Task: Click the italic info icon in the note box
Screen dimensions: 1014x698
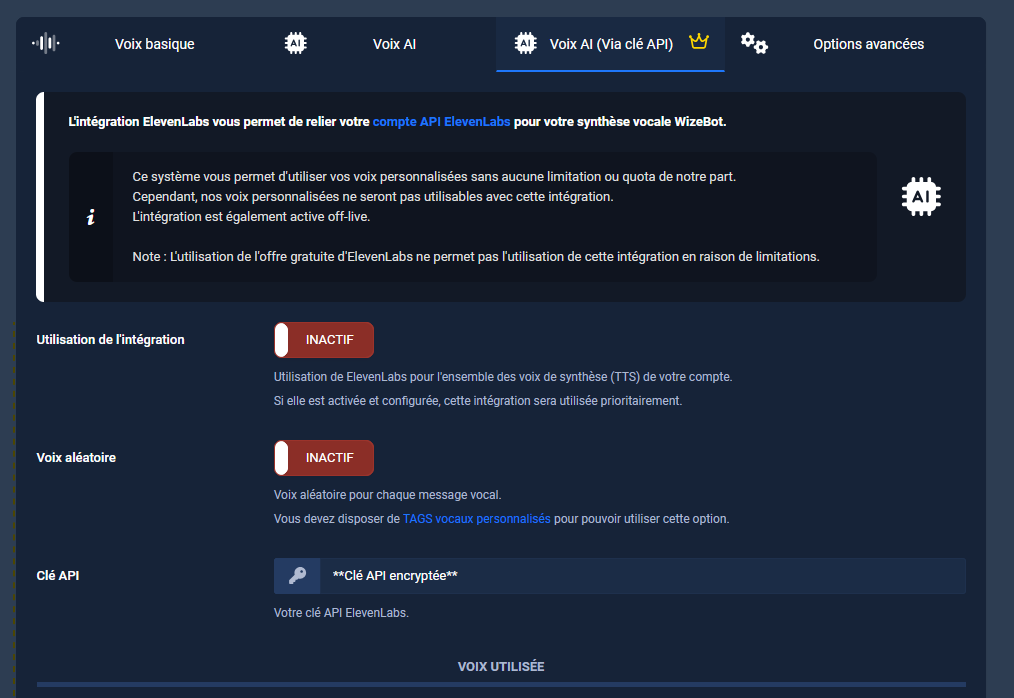Action: [x=91, y=217]
